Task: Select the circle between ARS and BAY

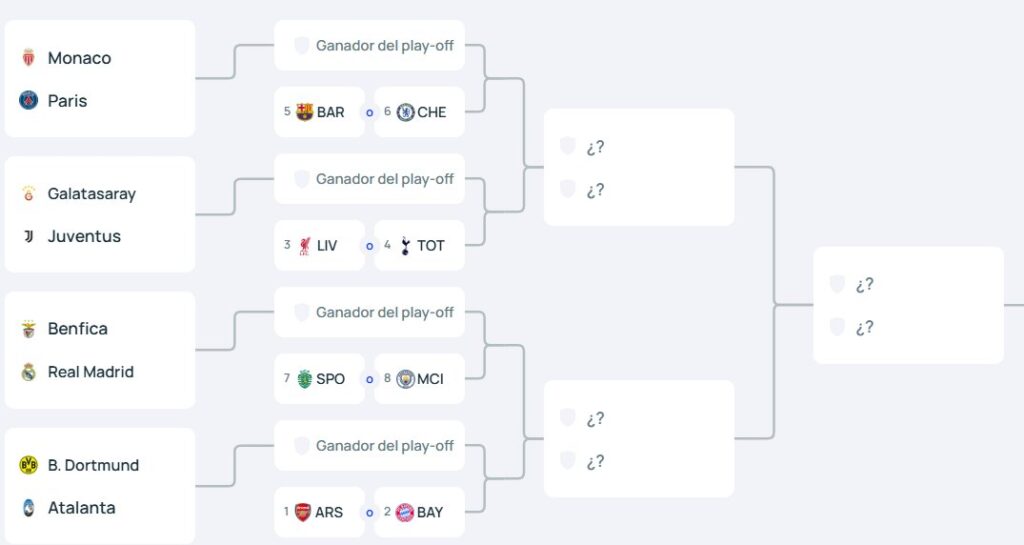Action: [369, 513]
